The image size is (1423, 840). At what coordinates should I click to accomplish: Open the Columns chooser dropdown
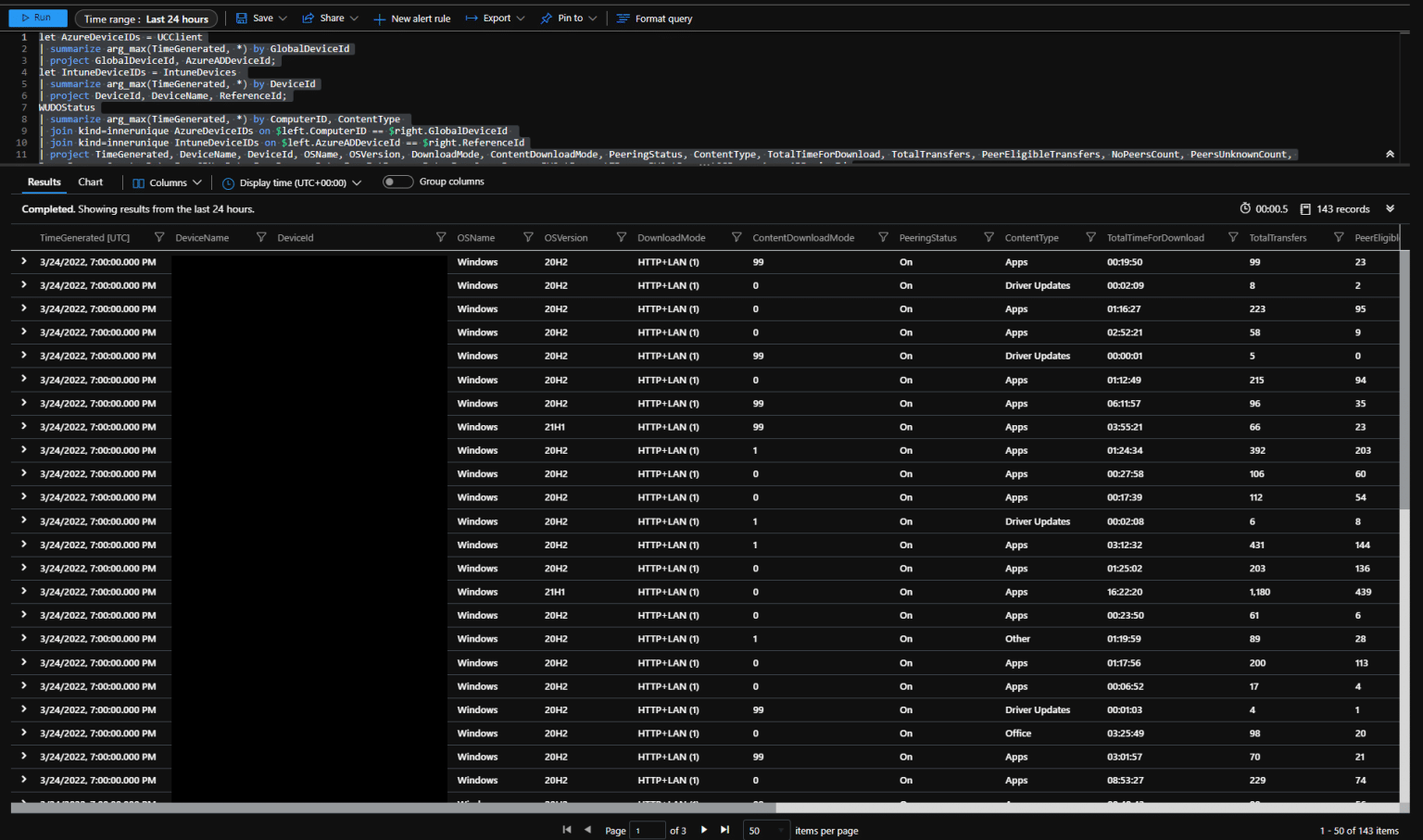[168, 183]
